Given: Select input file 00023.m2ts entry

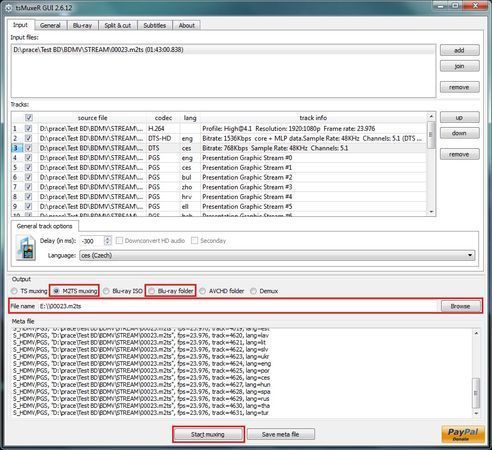Looking at the screenshot, I should pos(223,50).
